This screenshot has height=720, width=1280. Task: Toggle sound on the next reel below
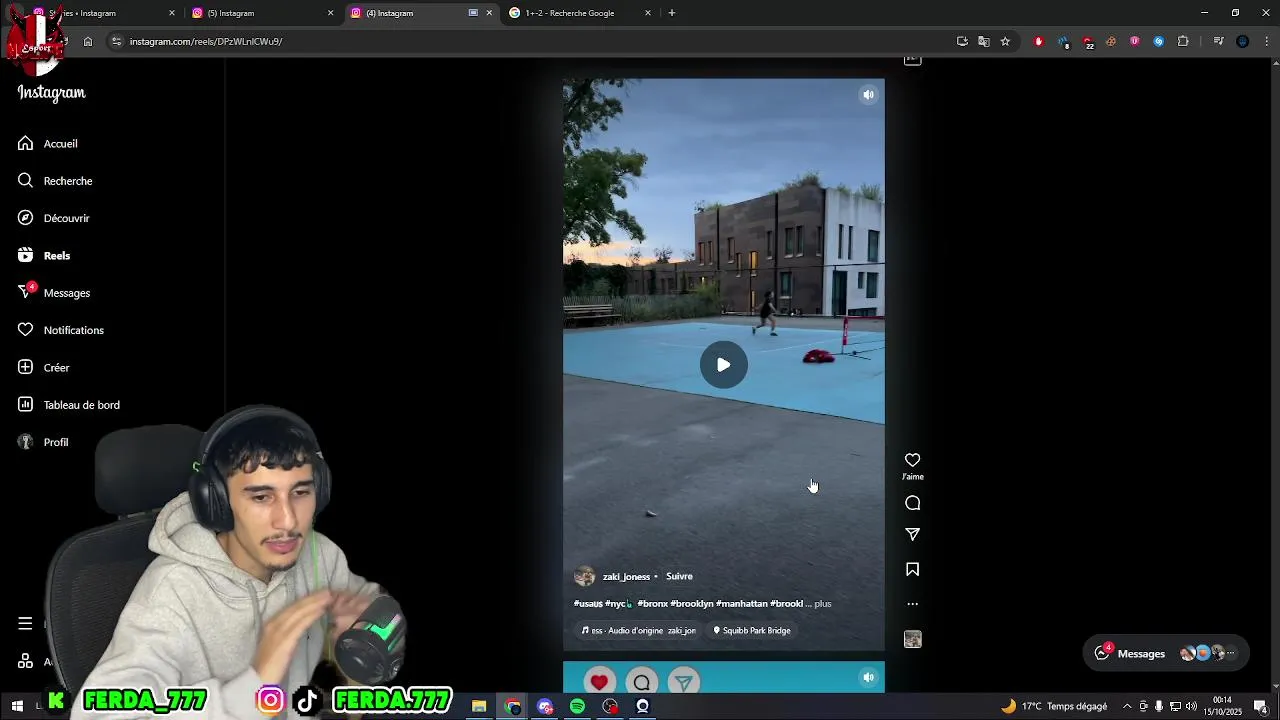tap(868, 677)
